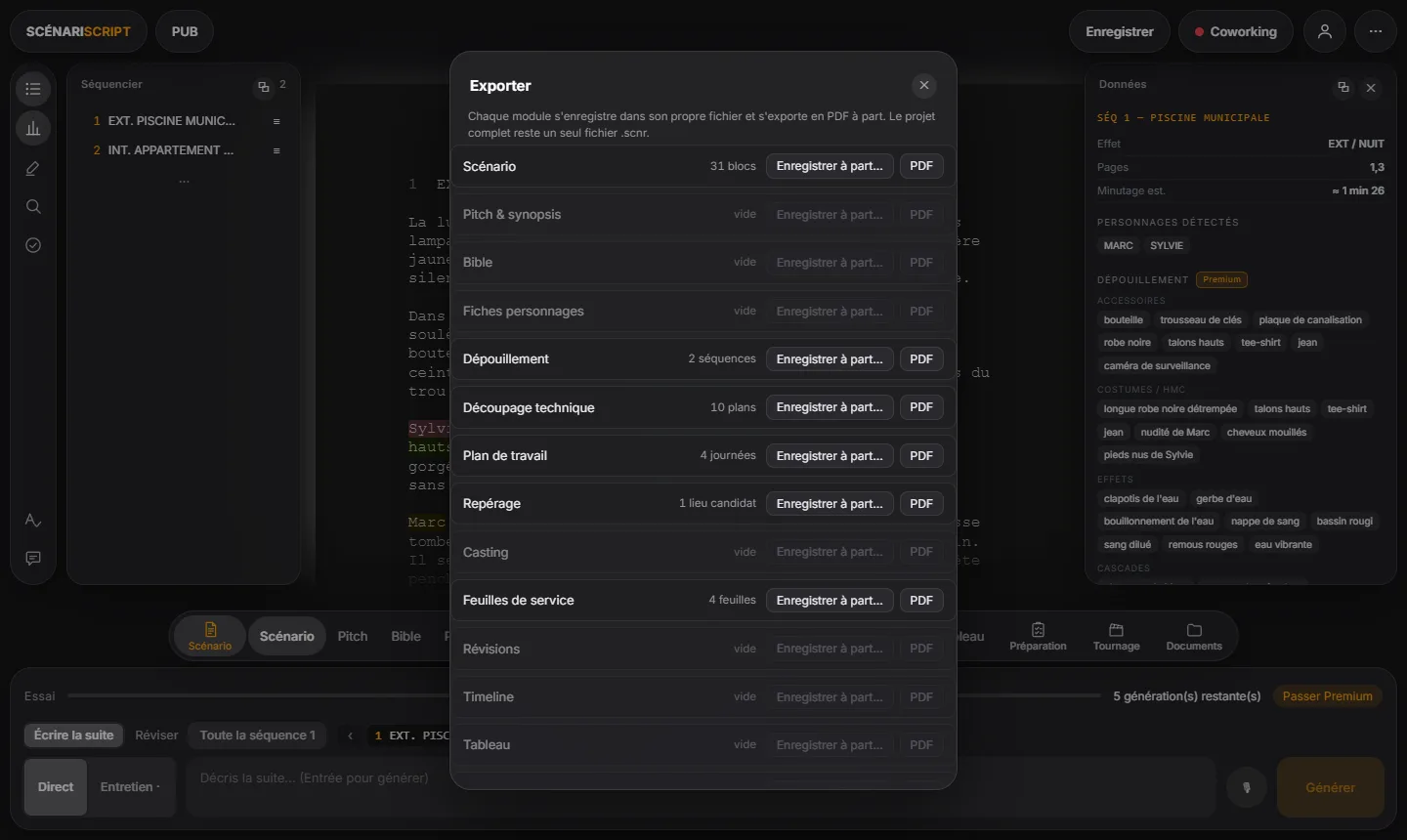Open the text style icon in sidebar
Viewport: 1407px width, 840px height.
point(33,520)
